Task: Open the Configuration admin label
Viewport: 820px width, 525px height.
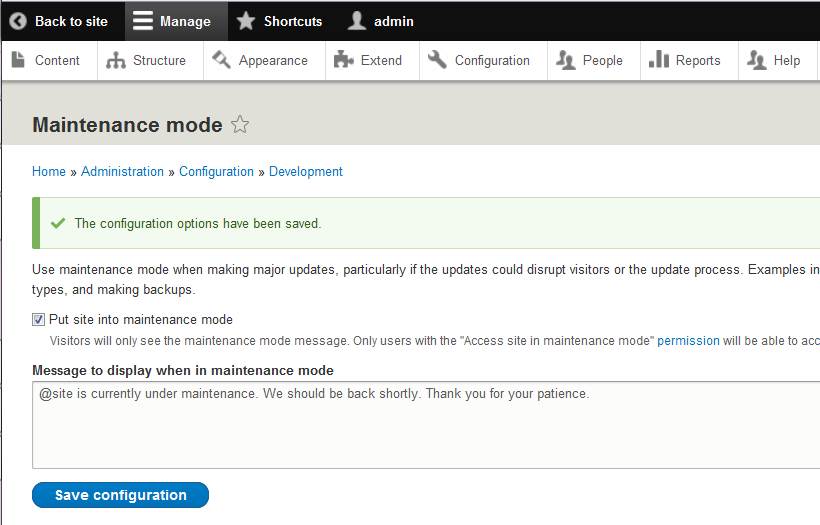Action: click(x=492, y=61)
